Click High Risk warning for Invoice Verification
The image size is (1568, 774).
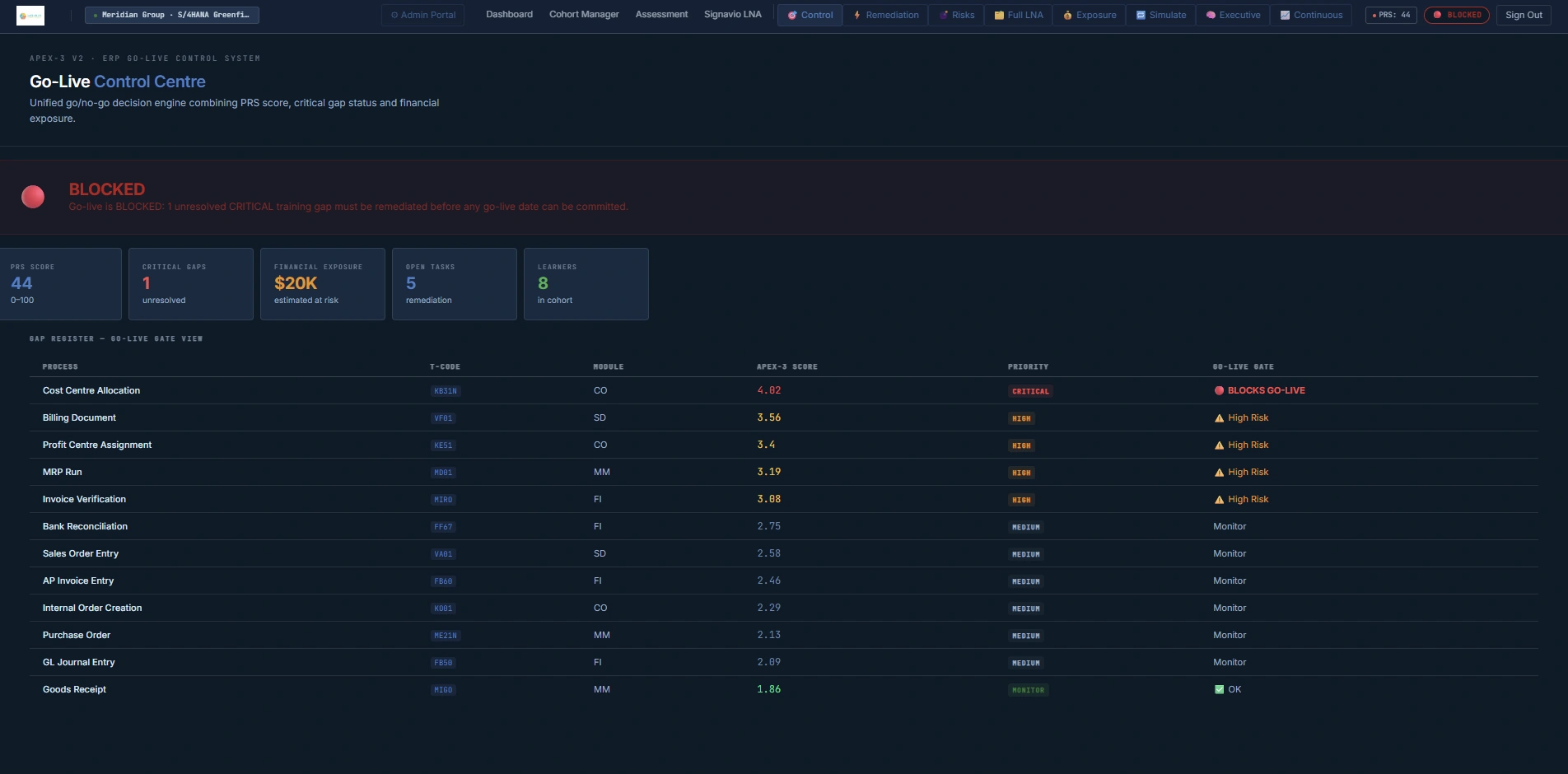pyautogui.click(x=1242, y=499)
